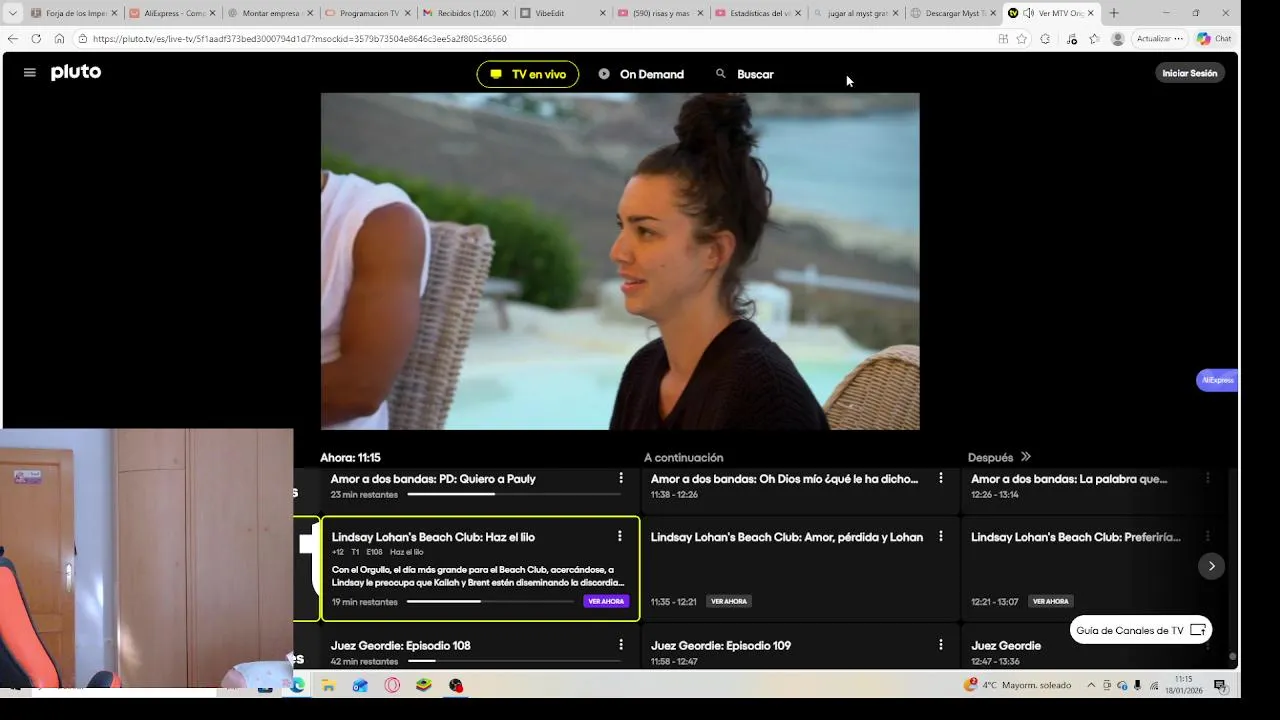
Task: Mute the Ver MTV tab audio icon
Action: [x=1028, y=13]
